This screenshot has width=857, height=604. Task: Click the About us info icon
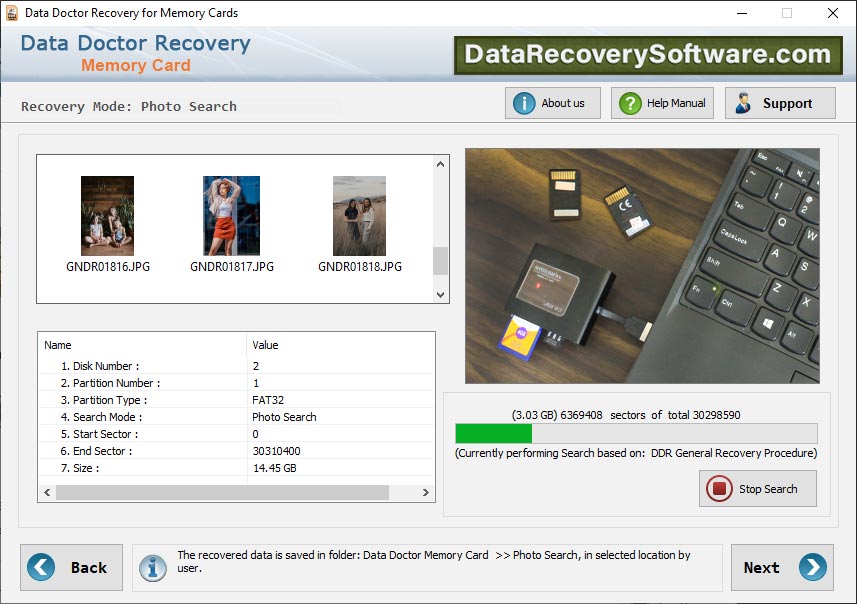(522, 102)
